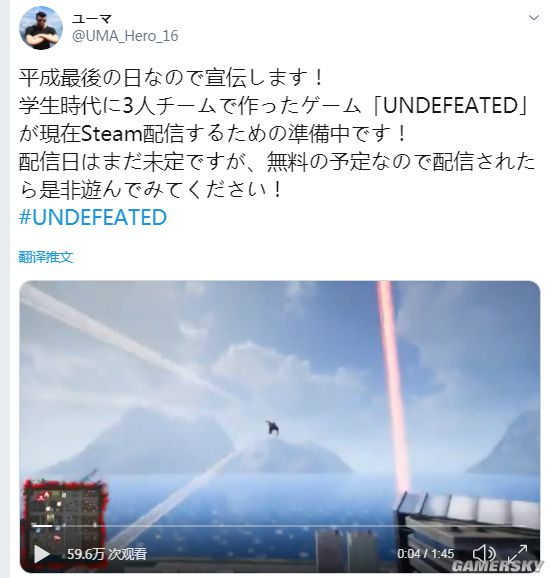Click the video progress bar track

278,525
